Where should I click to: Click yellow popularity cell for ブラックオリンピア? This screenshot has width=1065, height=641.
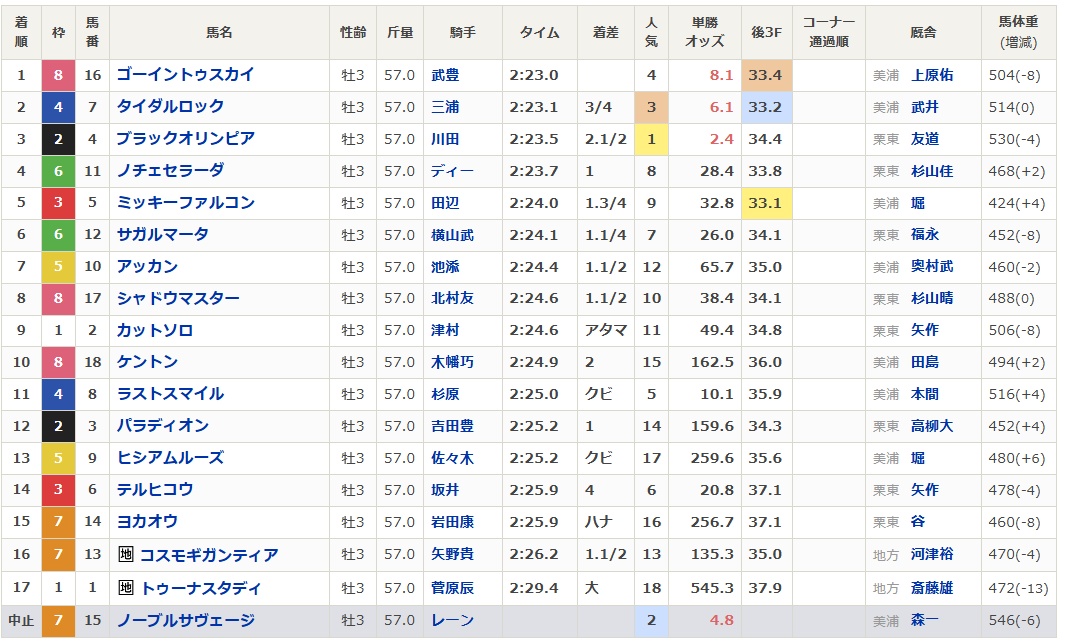click(651, 139)
